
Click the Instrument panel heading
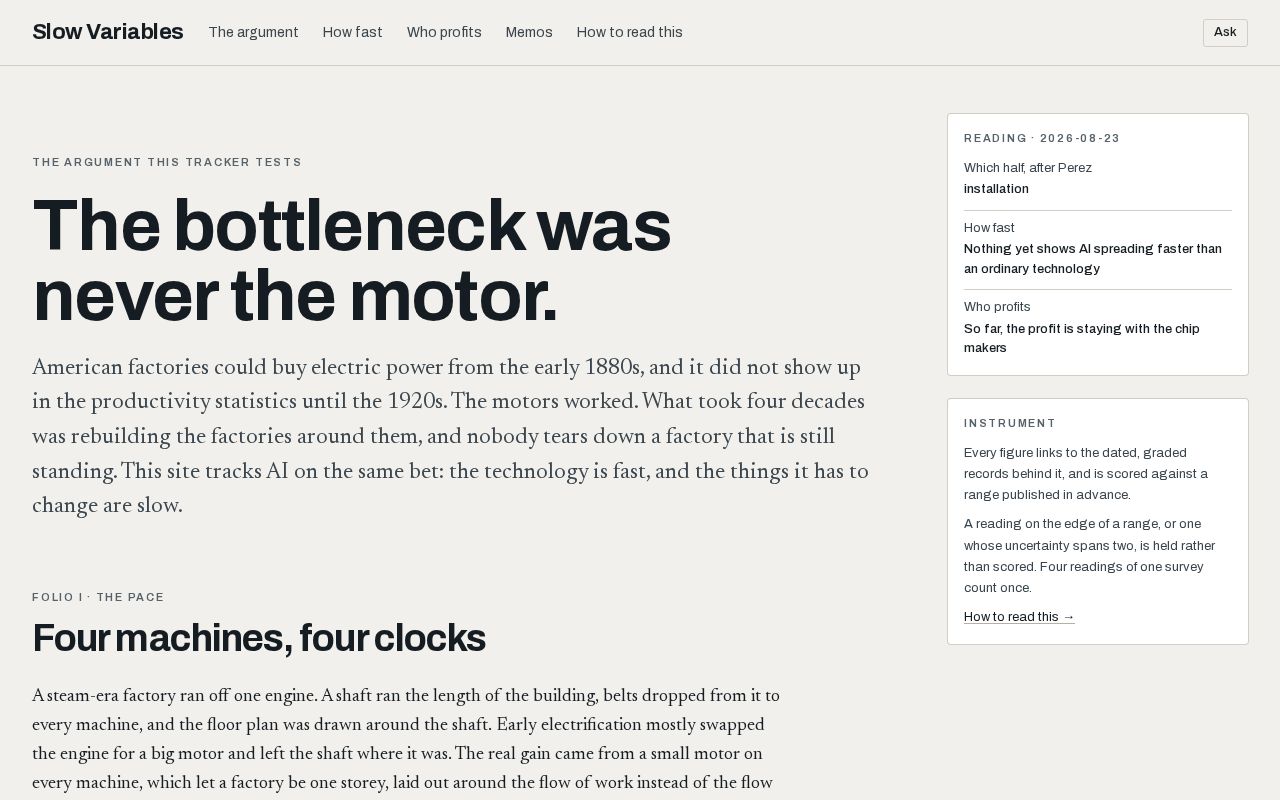coord(1010,424)
